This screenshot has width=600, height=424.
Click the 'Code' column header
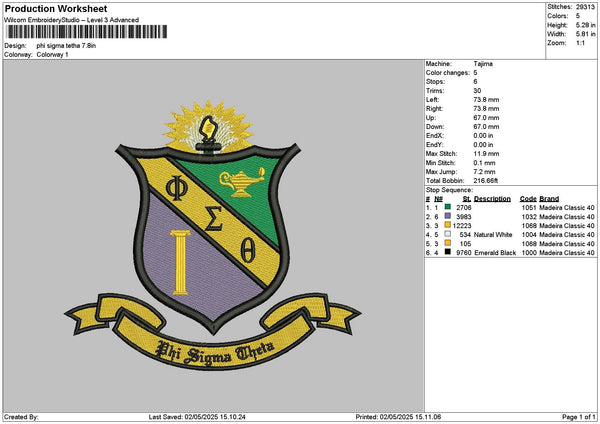click(x=528, y=199)
